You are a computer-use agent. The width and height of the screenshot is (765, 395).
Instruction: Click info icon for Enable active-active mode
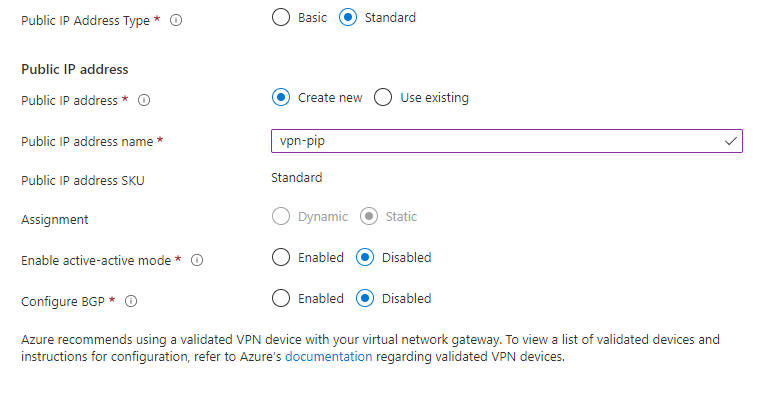[197, 260]
